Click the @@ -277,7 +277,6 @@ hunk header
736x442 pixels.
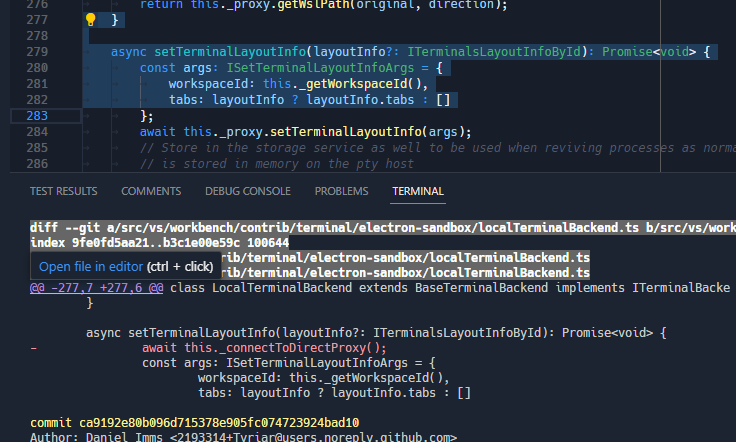click(x=96, y=288)
